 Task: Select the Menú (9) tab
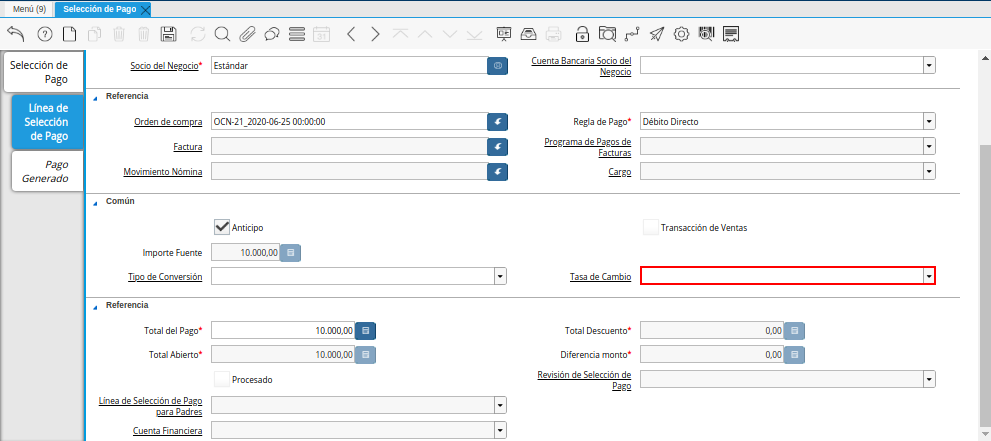[x=28, y=9]
